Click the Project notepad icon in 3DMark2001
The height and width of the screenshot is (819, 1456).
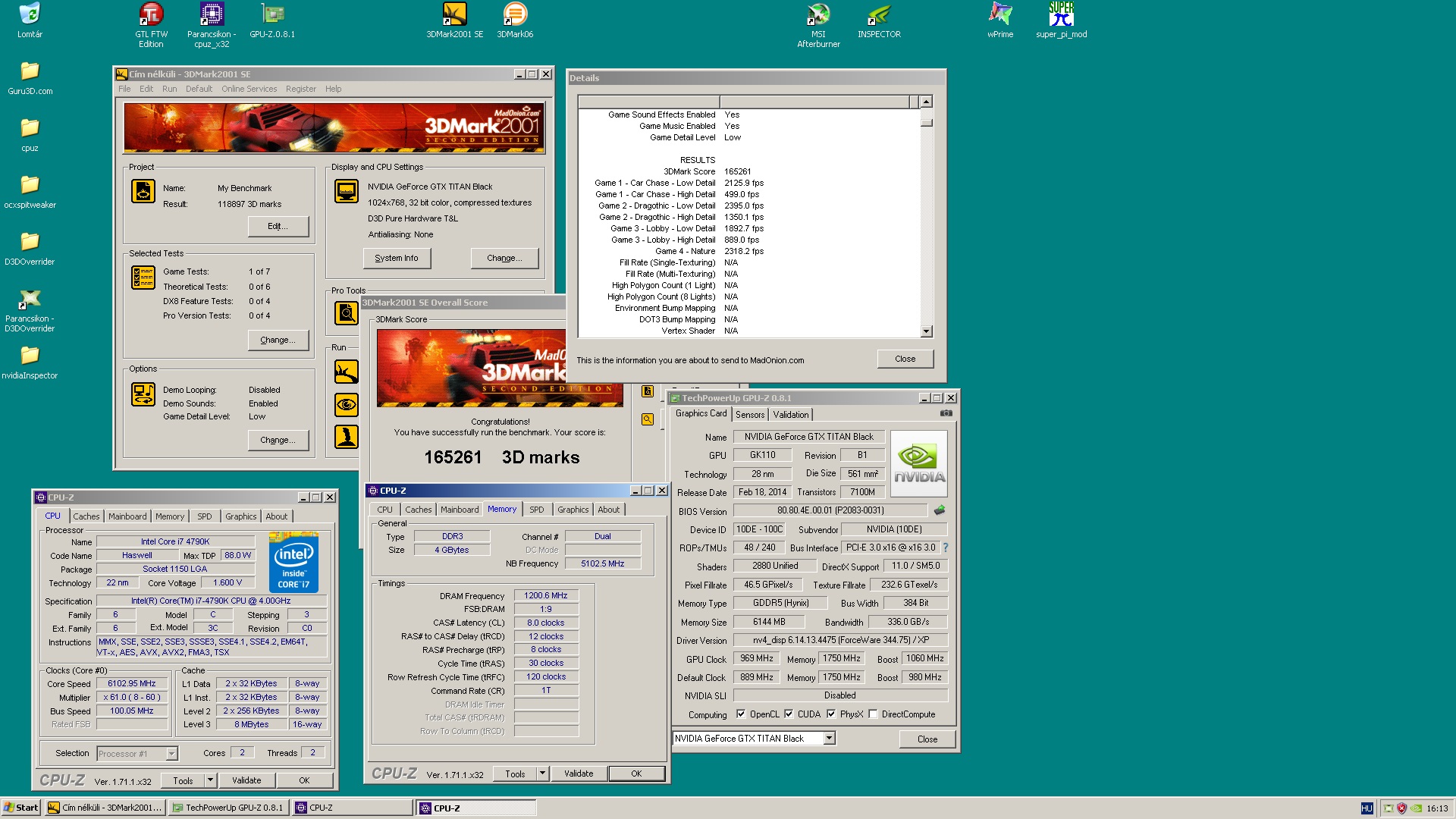click(143, 191)
